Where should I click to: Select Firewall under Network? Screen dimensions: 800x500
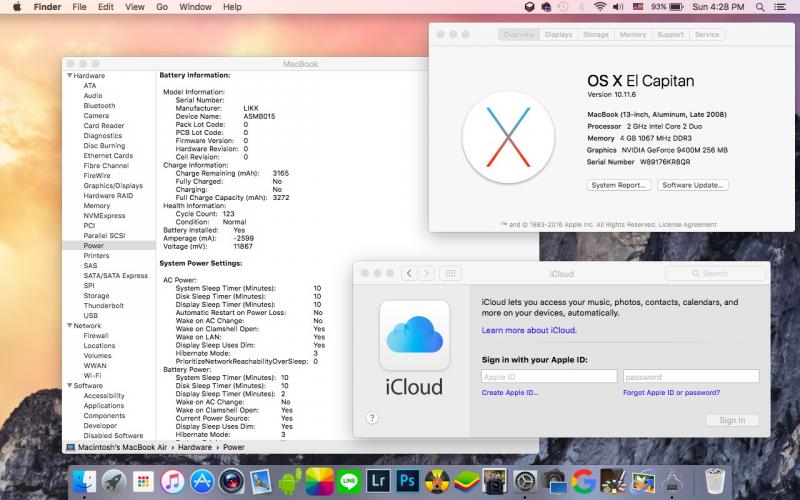(95, 336)
